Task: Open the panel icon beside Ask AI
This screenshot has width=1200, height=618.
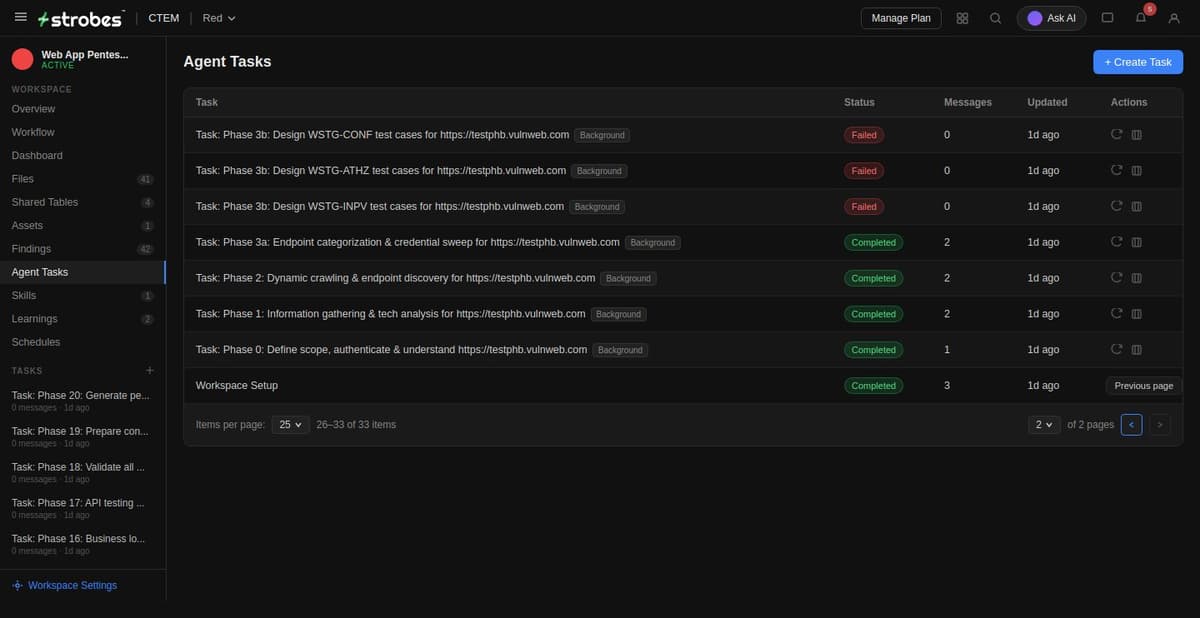Action: click(x=1107, y=18)
